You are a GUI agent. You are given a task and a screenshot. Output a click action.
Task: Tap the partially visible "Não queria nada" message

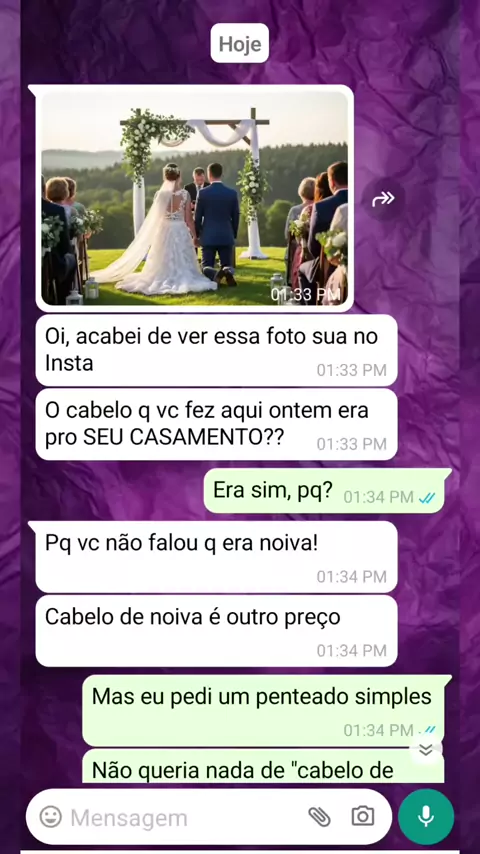pyautogui.click(x=263, y=766)
